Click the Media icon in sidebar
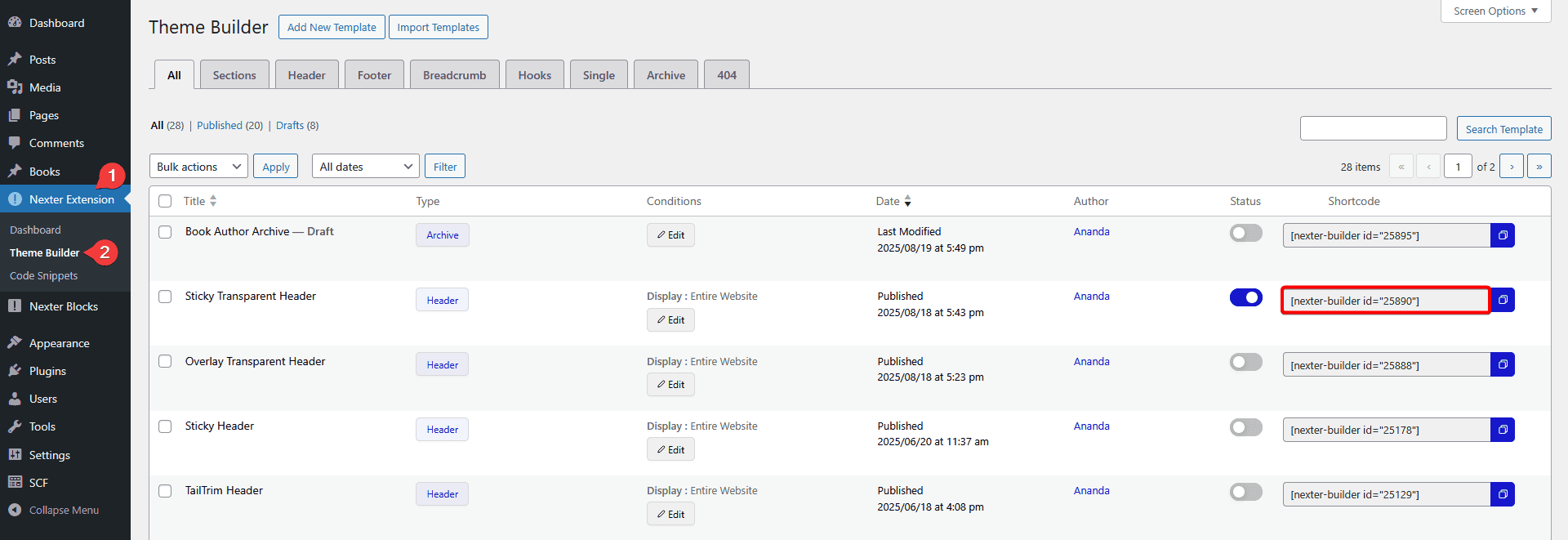 pyautogui.click(x=15, y=87)
